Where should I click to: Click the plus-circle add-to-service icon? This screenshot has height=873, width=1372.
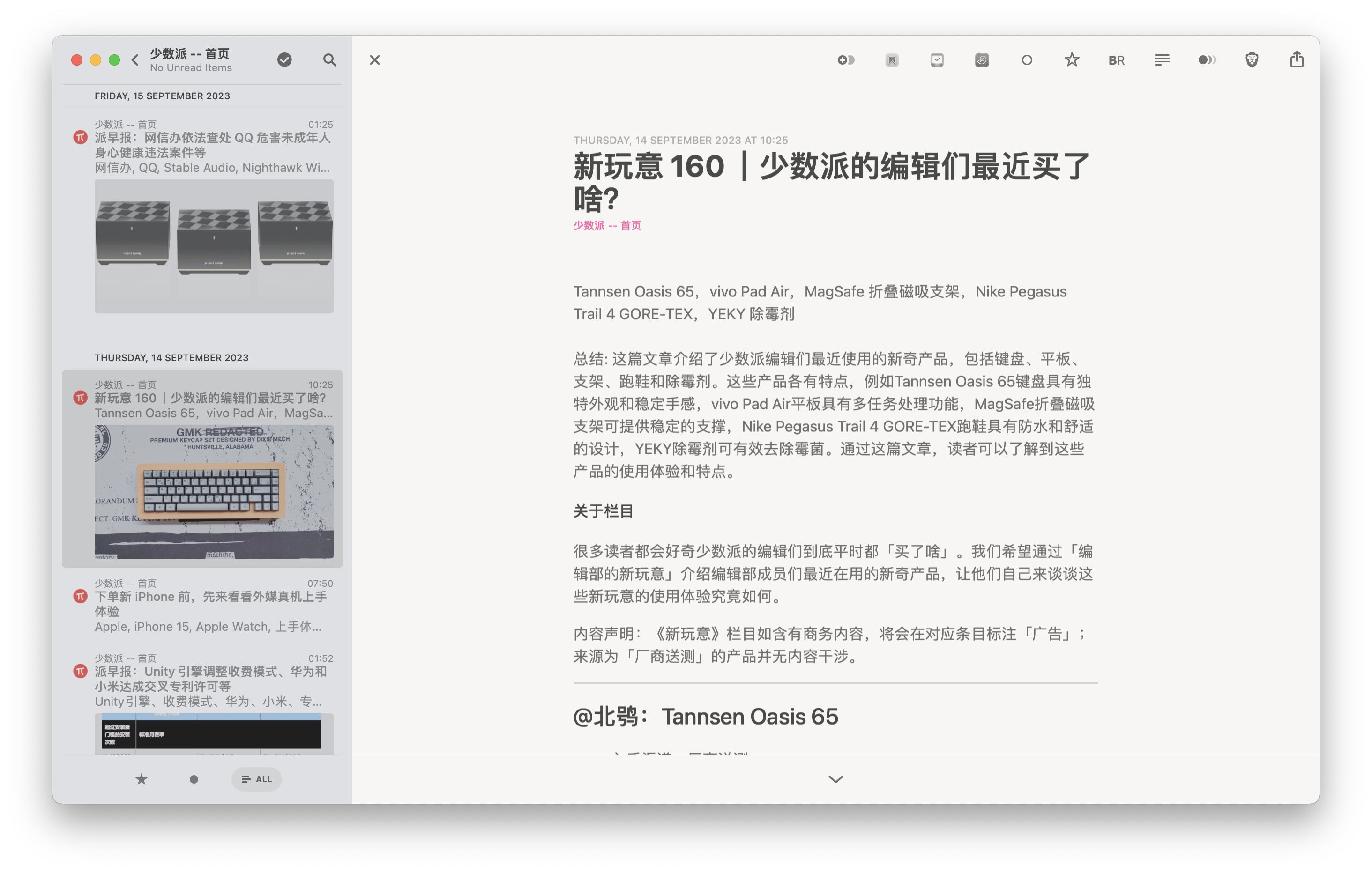(845, 60)
